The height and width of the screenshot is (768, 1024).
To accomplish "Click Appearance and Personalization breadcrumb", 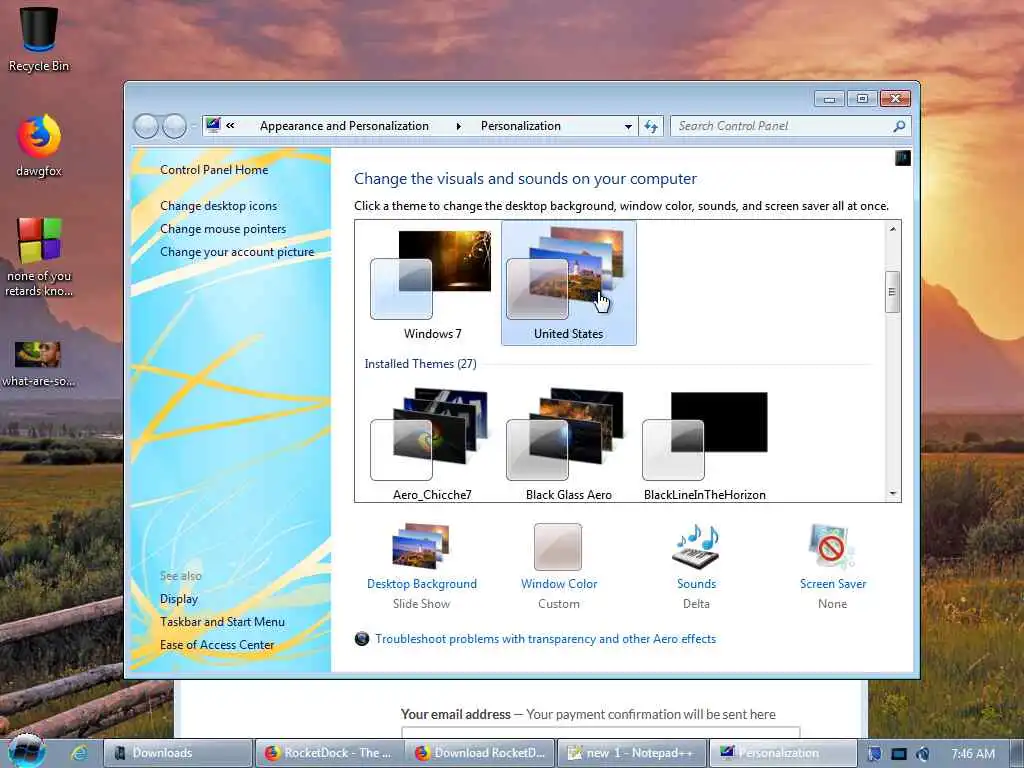I will click(344, 126).
